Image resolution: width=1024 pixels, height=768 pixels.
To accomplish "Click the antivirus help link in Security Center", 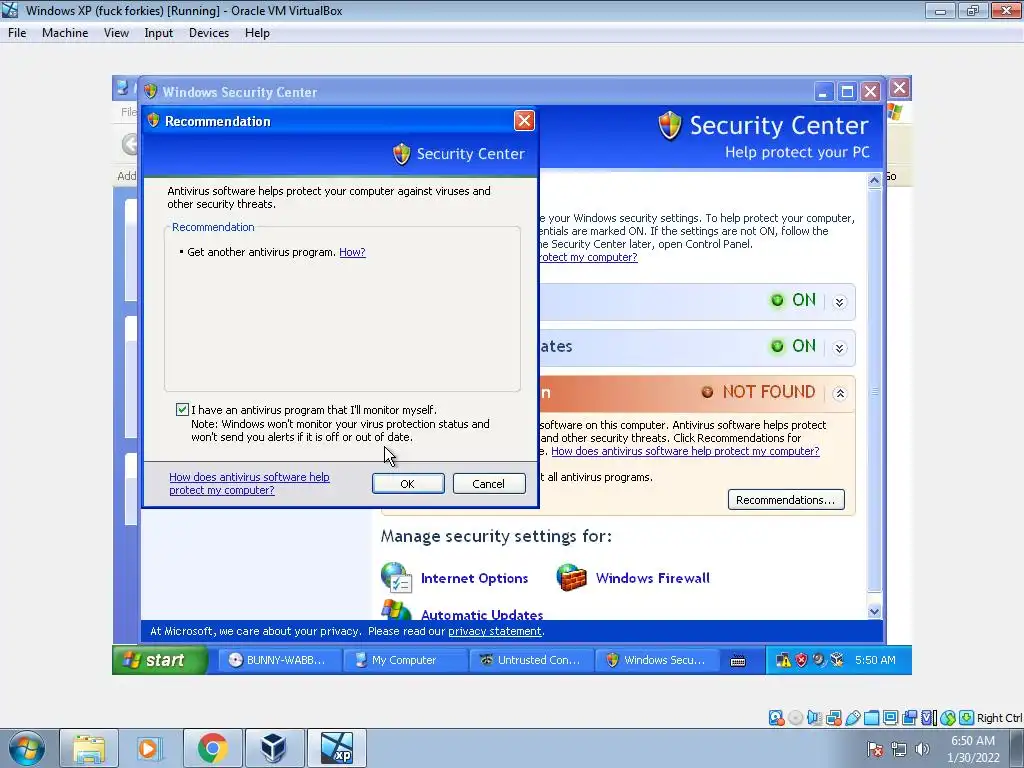I will coord(685,451).
